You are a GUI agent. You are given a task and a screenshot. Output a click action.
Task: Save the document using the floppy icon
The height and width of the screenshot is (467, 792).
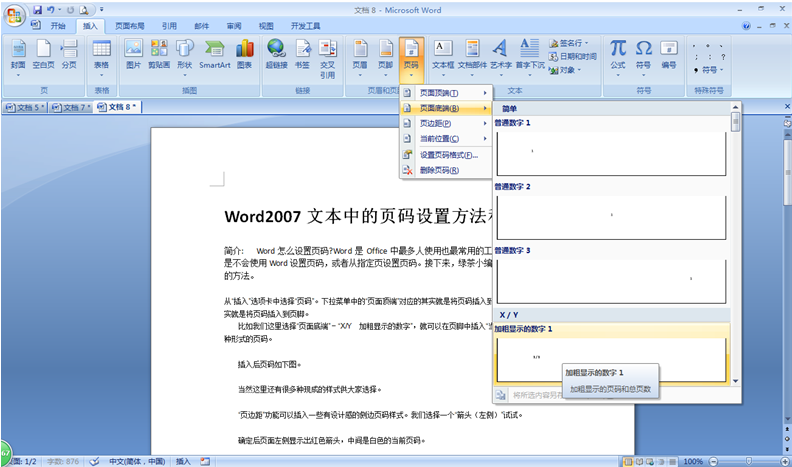37,10
